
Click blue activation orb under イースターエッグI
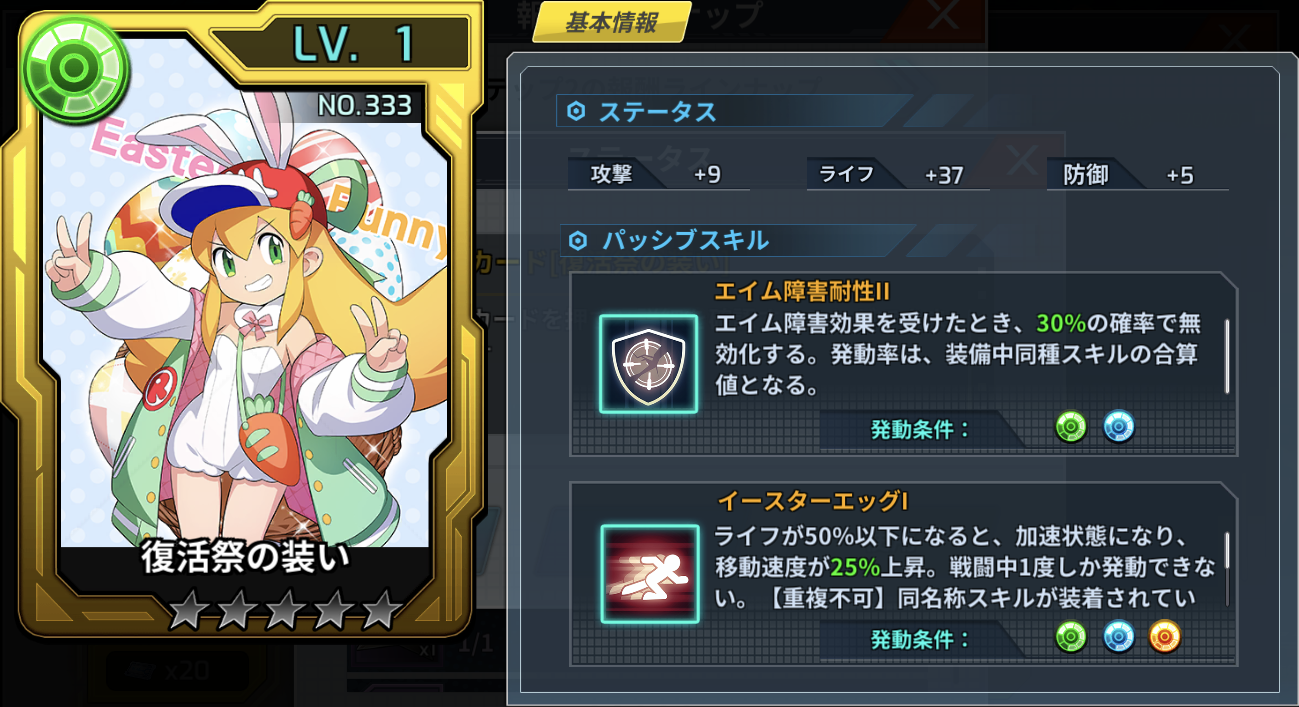coord(1118,637)
